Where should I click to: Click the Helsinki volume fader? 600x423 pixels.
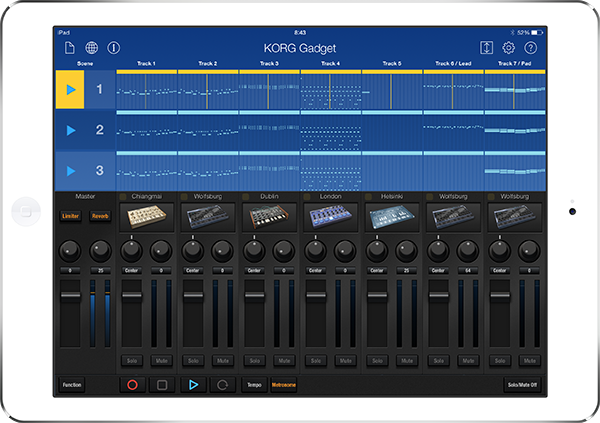pos(377,295)
